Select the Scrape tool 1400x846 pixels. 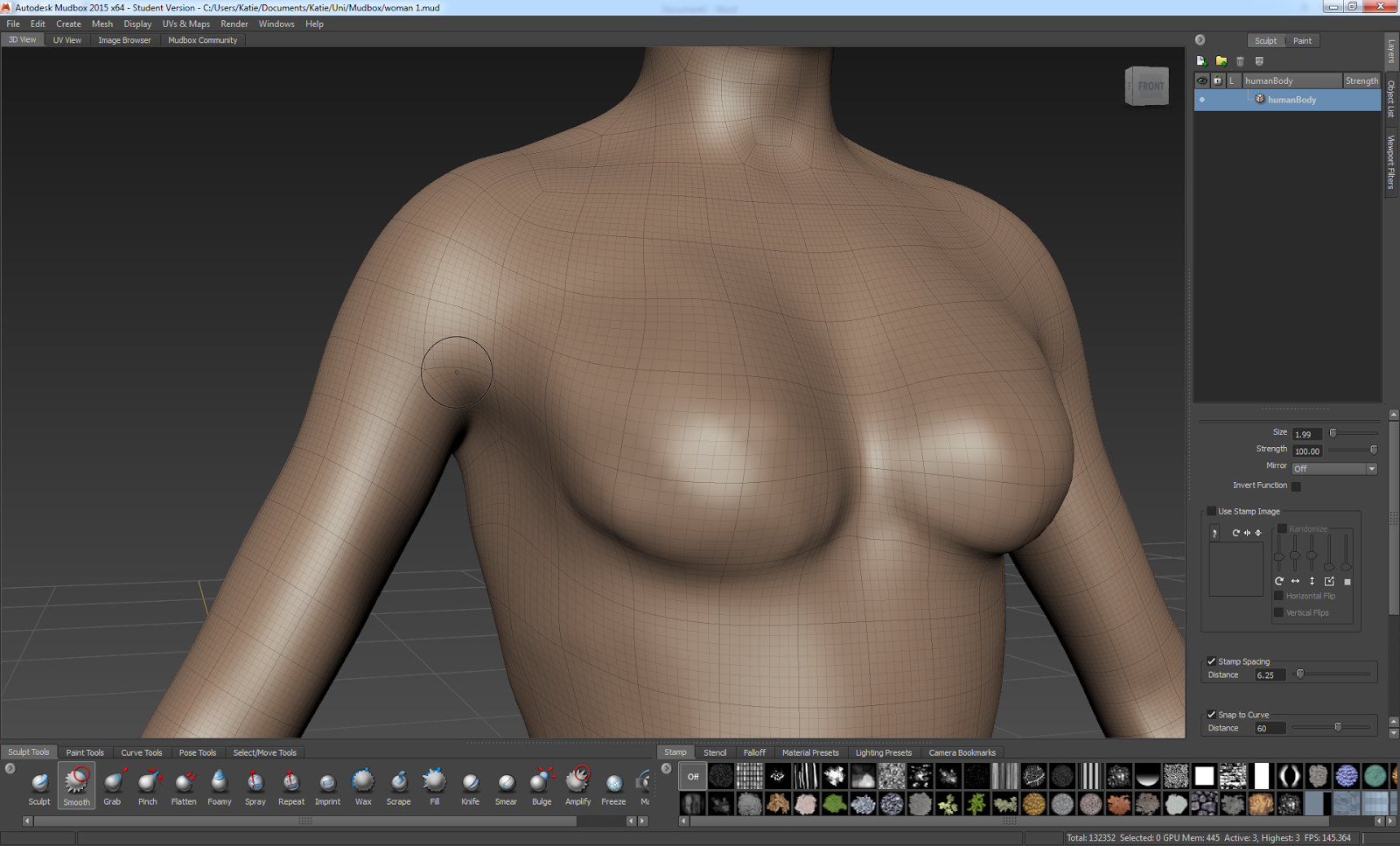pyautogui.click(x=399, y=787)
